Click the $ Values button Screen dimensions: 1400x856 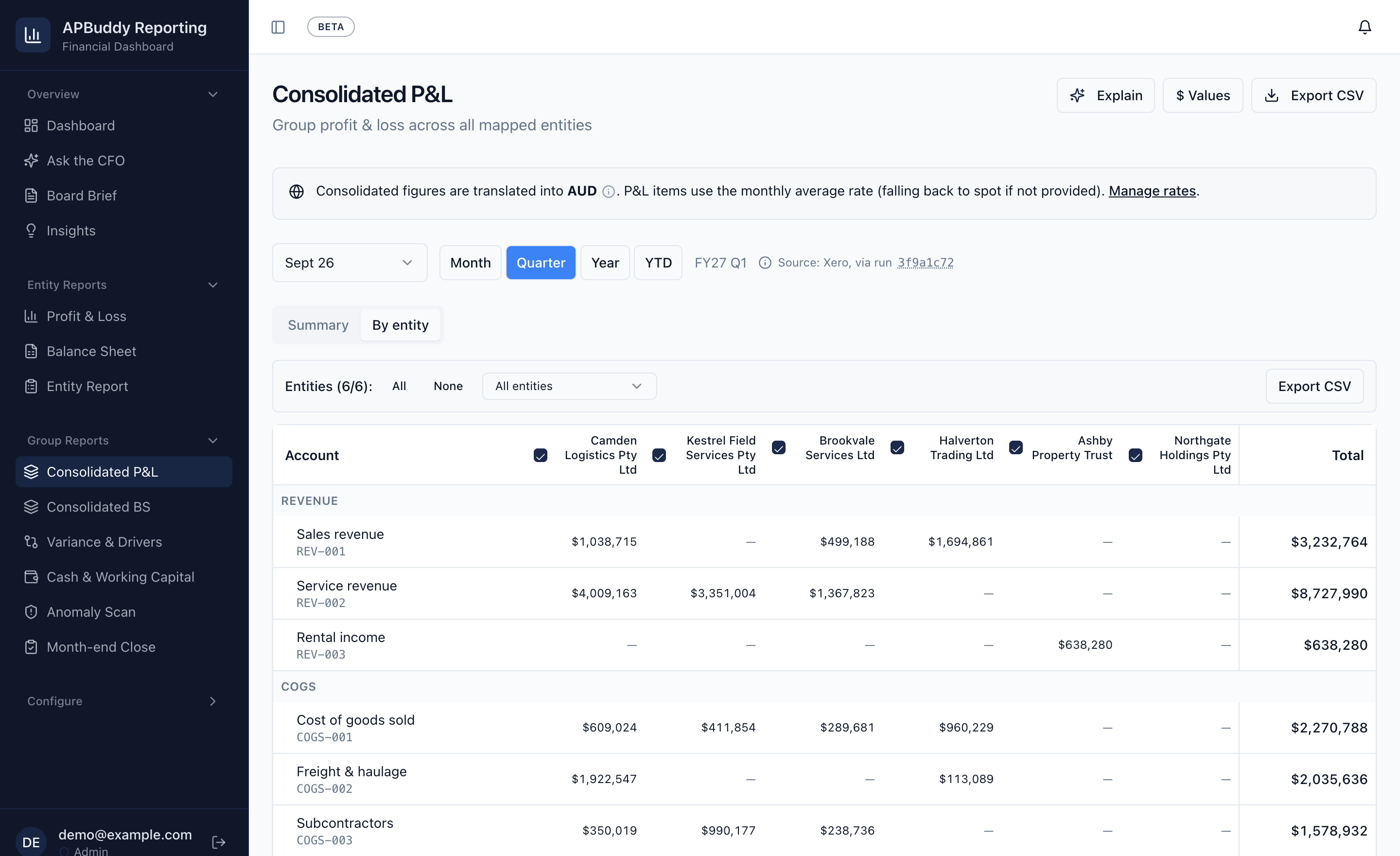[1202, 95]
